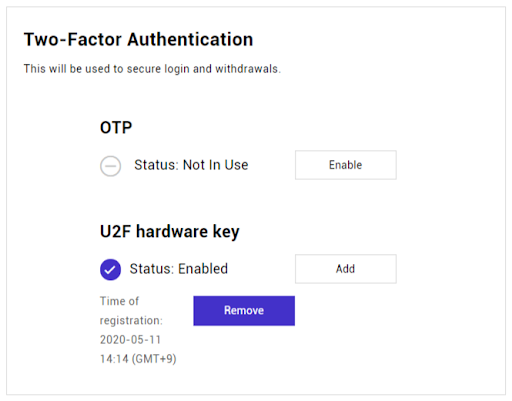Click the word 'Enabled' in U2F status
The width and height of the screenshot is (512, 401).
pyautogui.click(x=203, y=269)
